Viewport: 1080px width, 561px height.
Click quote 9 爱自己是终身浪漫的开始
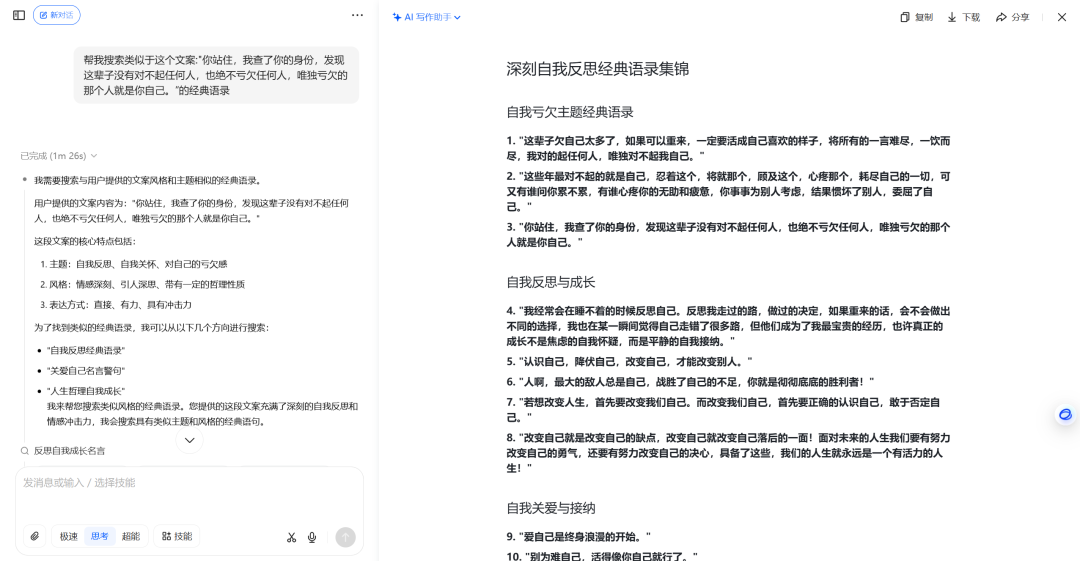pyautogui.click(x=579, y=536)
